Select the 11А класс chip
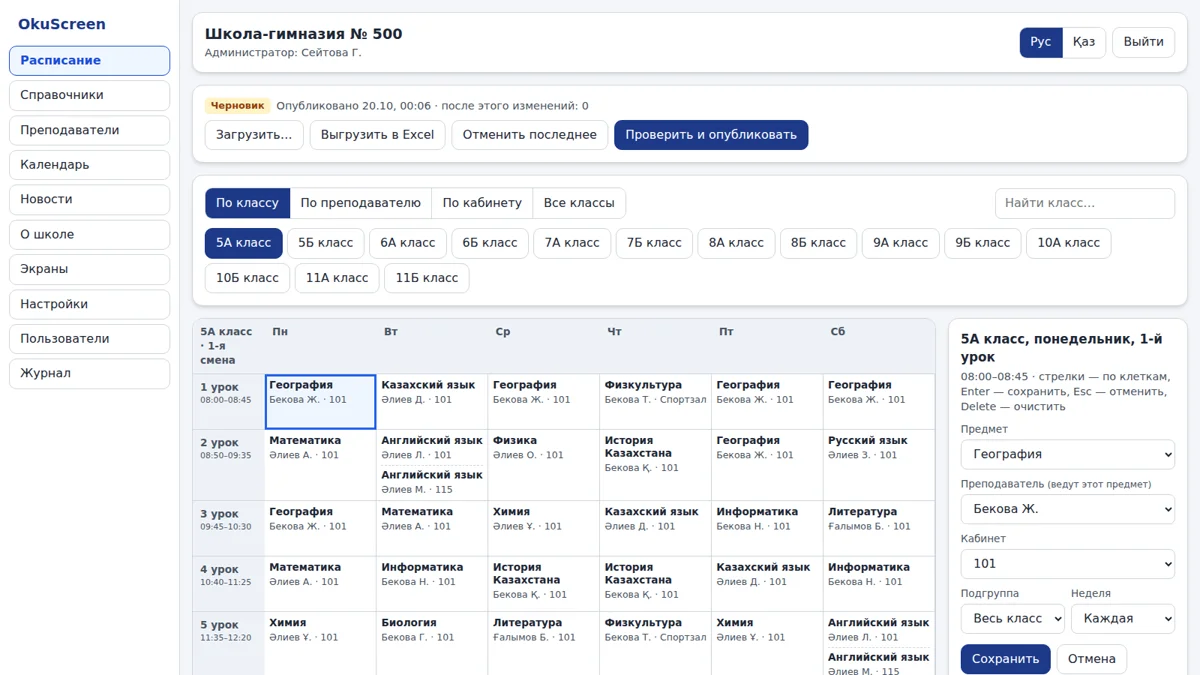Screen dimensions: 1200x675 point(337,278)
